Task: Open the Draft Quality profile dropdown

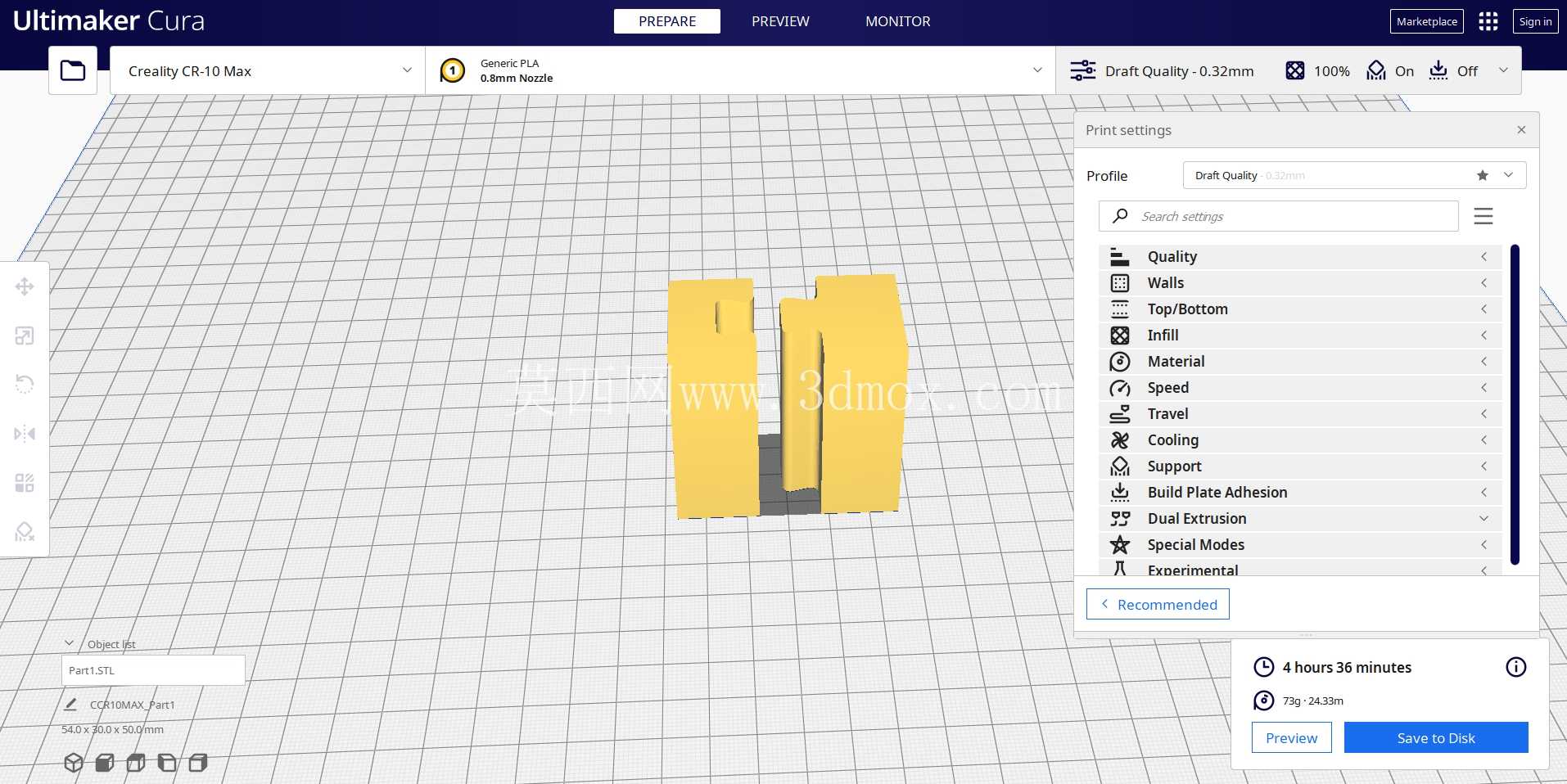Action: click(1354, 175)
